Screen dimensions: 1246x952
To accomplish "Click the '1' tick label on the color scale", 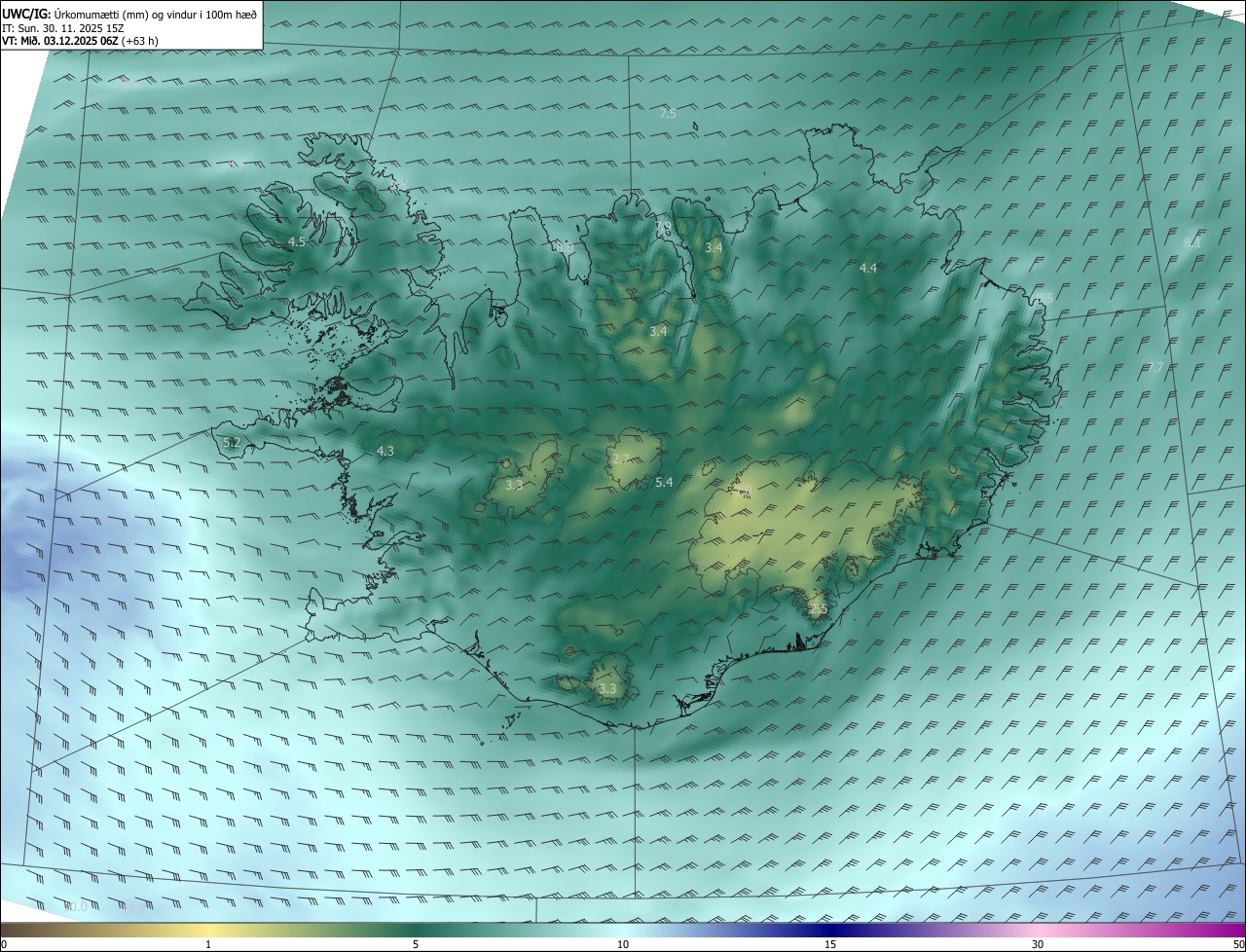I will pyautogui.click(x=208, y=944).
